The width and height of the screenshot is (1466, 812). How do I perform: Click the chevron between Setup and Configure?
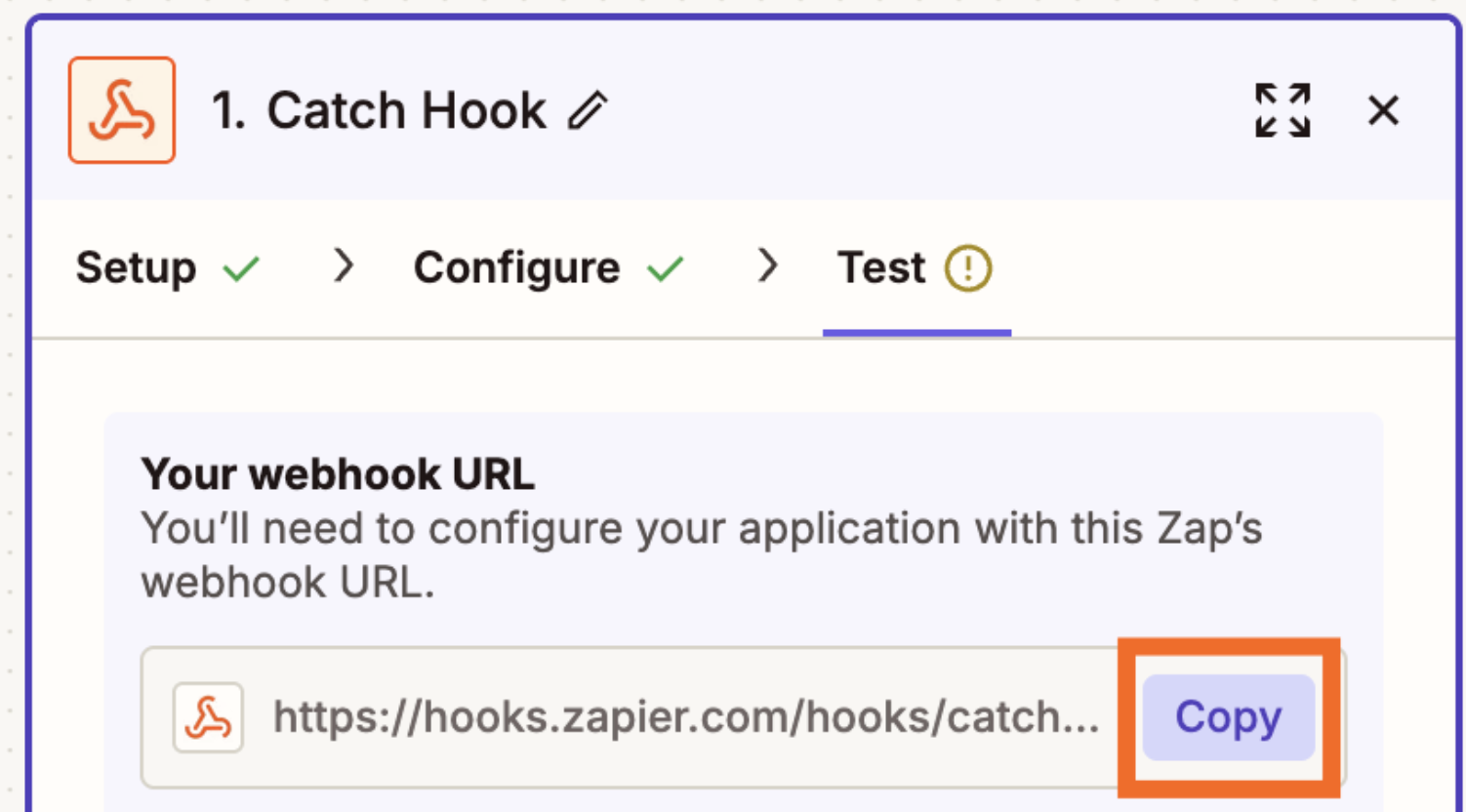(344, 265)
